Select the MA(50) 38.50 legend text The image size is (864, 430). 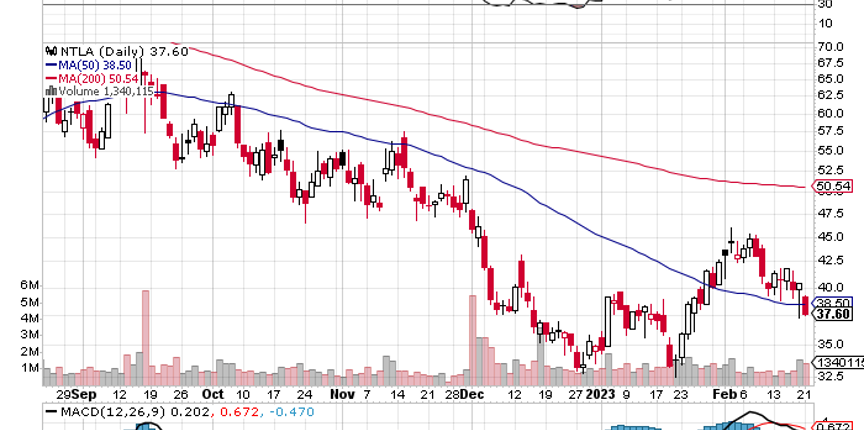pos(93,65)
